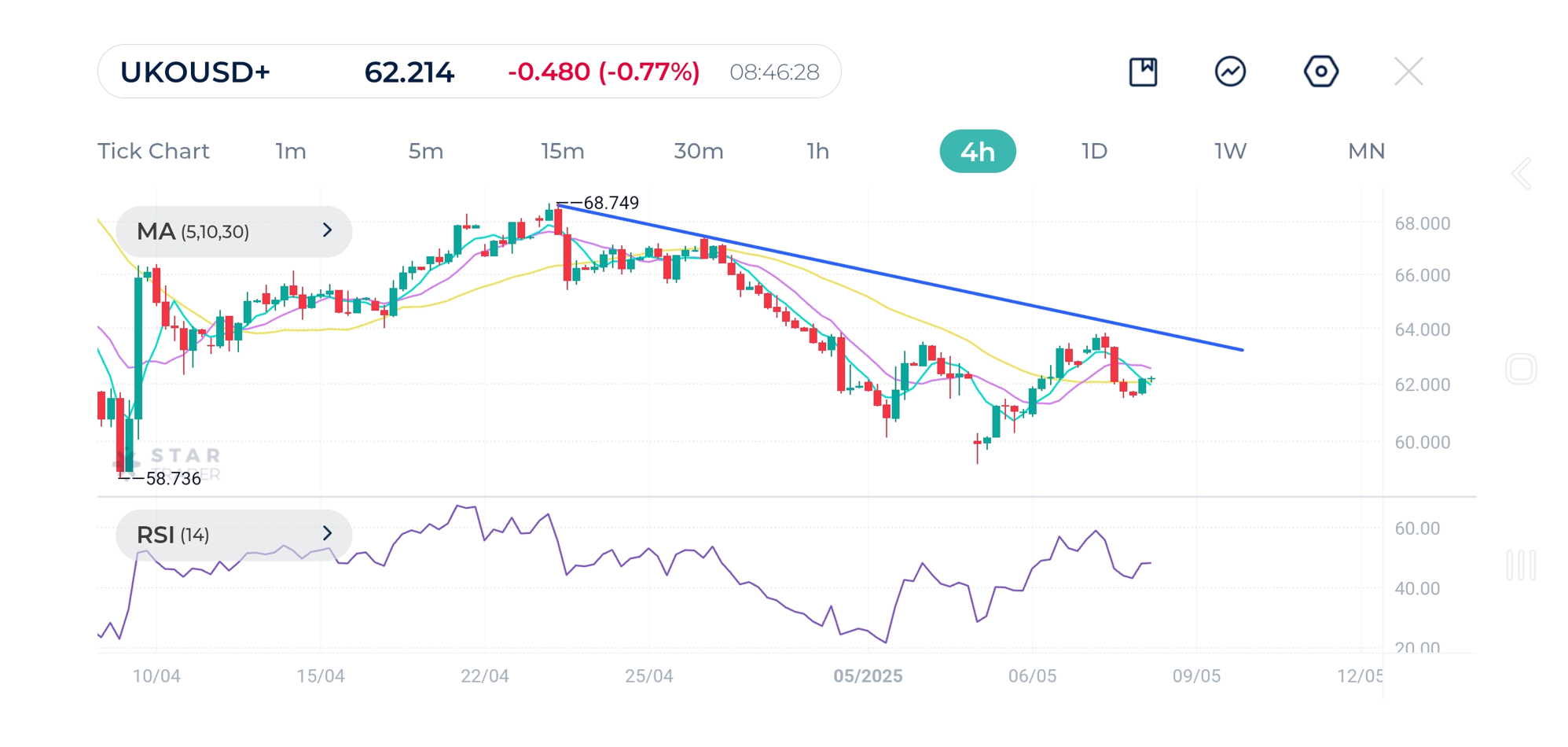Select the 1m timeframe
The height and width of the screenshot is (747, 1568).
pos(291,151)
